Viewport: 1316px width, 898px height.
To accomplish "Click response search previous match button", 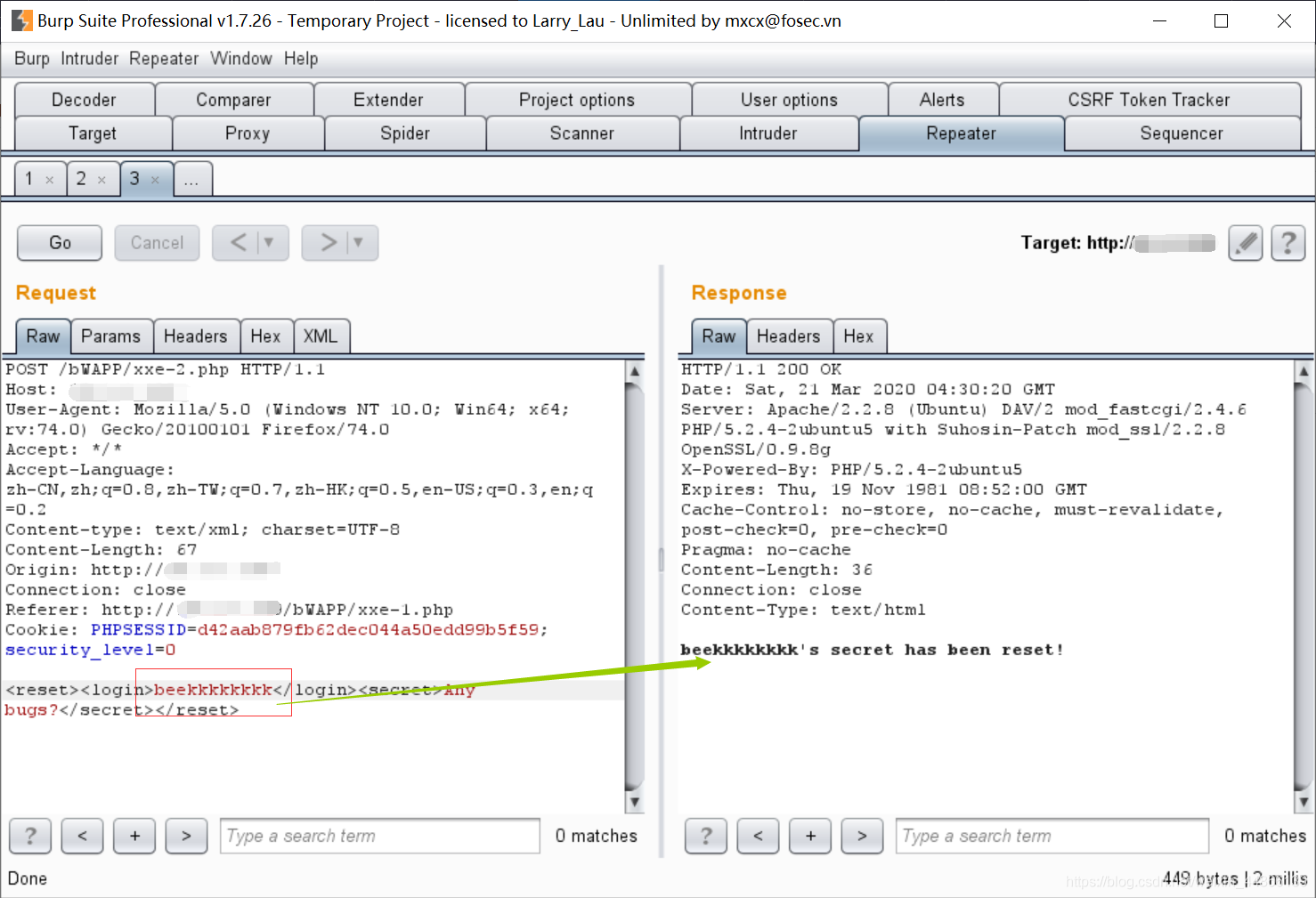I will click(759, 836).
